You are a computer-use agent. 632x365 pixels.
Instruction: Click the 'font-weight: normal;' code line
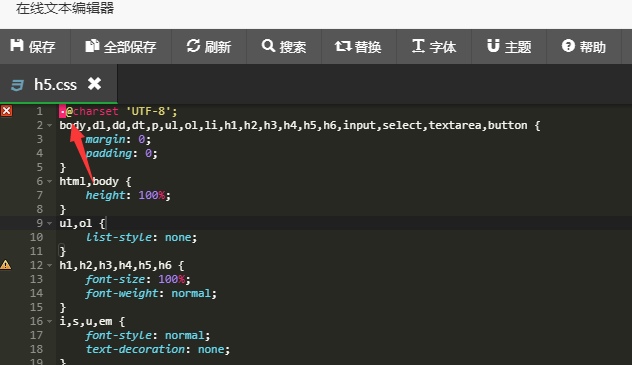(x=151, y=293)
